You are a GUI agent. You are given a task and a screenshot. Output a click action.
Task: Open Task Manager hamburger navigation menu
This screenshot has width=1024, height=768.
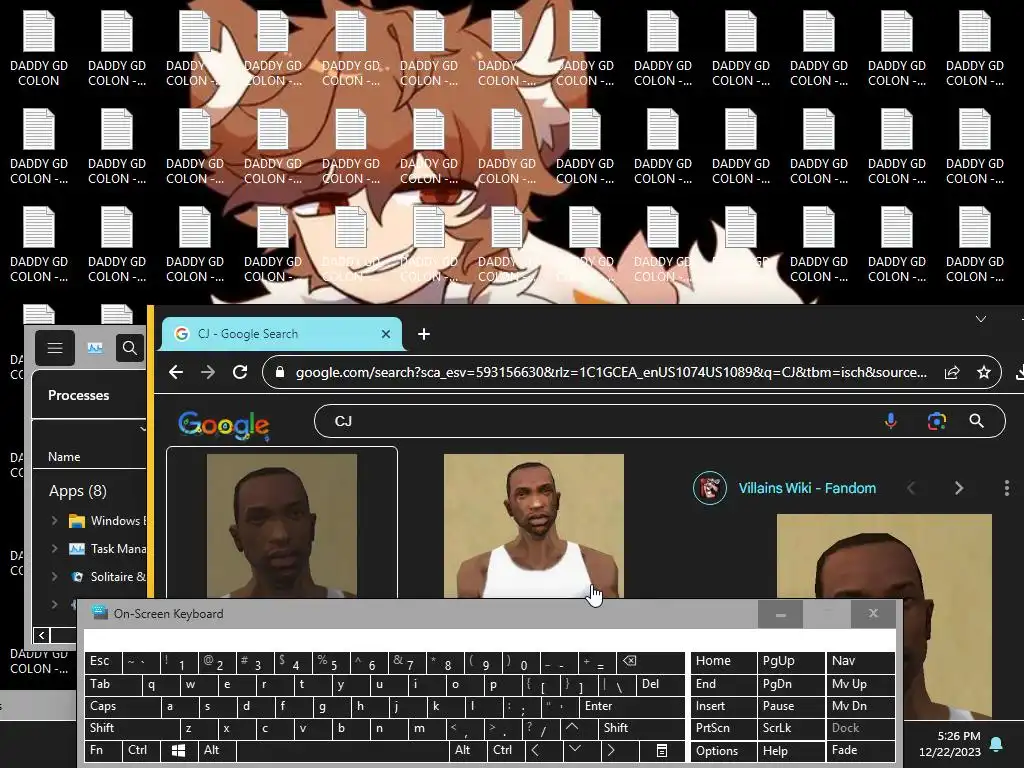[x=55, y=347]
